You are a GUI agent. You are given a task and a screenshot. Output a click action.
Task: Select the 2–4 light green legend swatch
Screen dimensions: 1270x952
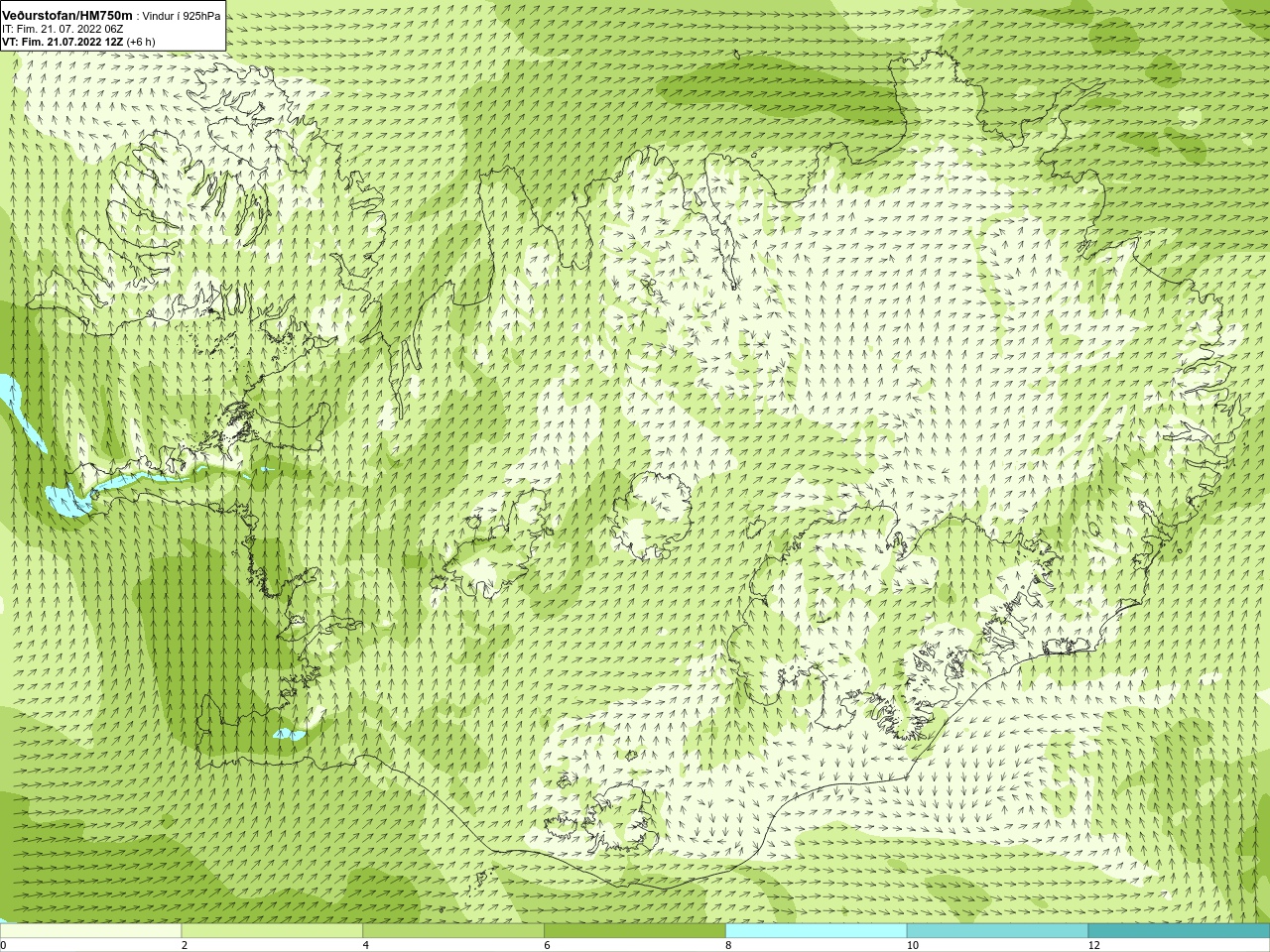[x=272, y=931]
